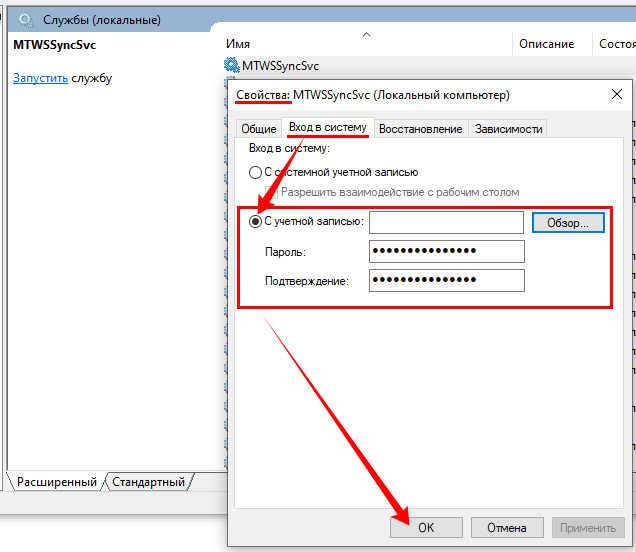
Task: Select the 'С системной учетной записью' radio button
Action: pyautogui.click(x=255, y=173)
